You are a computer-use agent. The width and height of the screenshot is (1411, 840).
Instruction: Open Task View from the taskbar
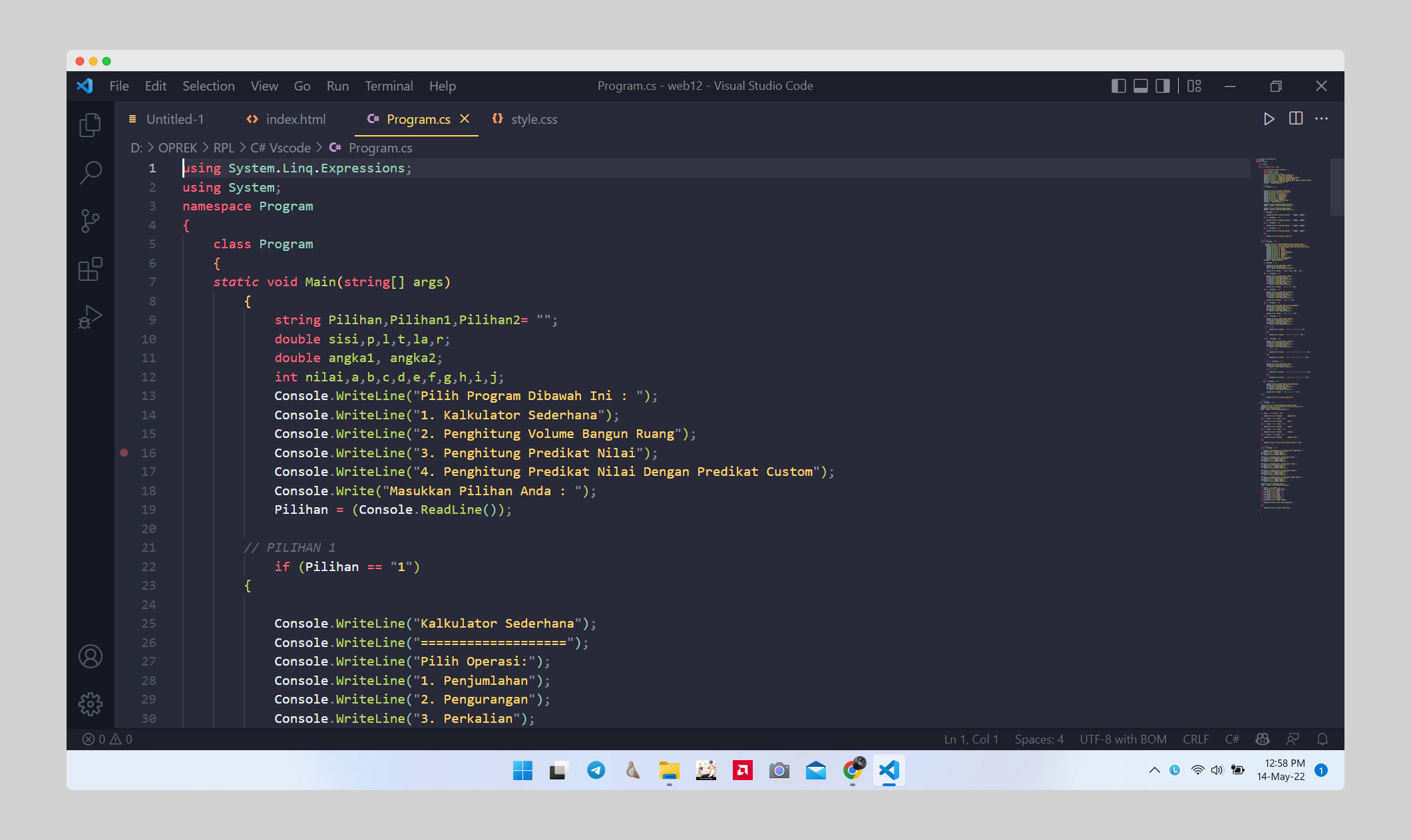pyautogui.click(x=559, y=771)
